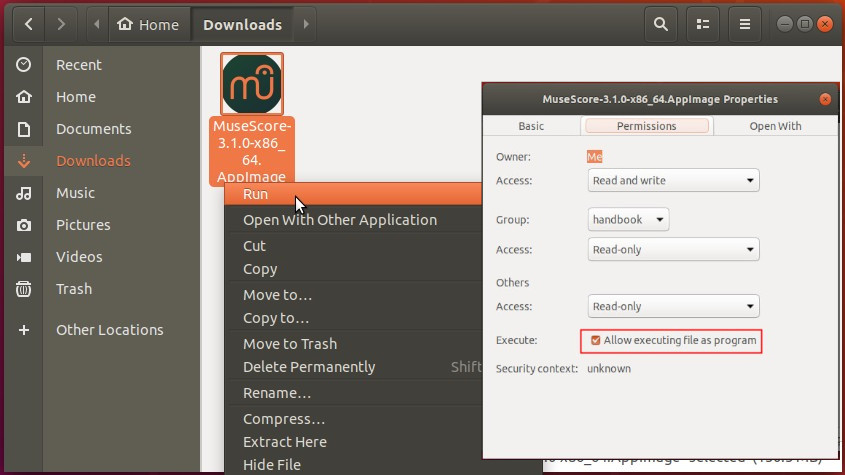Click the Documents file icon in sidebar
This screenshot has width=845, height=475.
pyautogui.click(x=24, y=129)
